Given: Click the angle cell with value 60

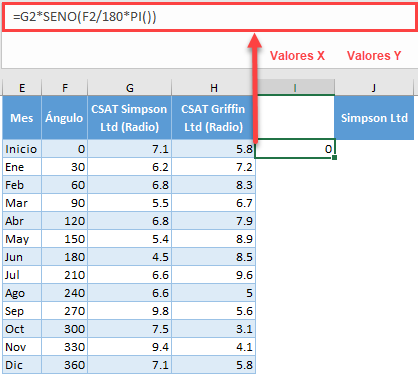Looking at the screenshot, I should tap(64, 185).
